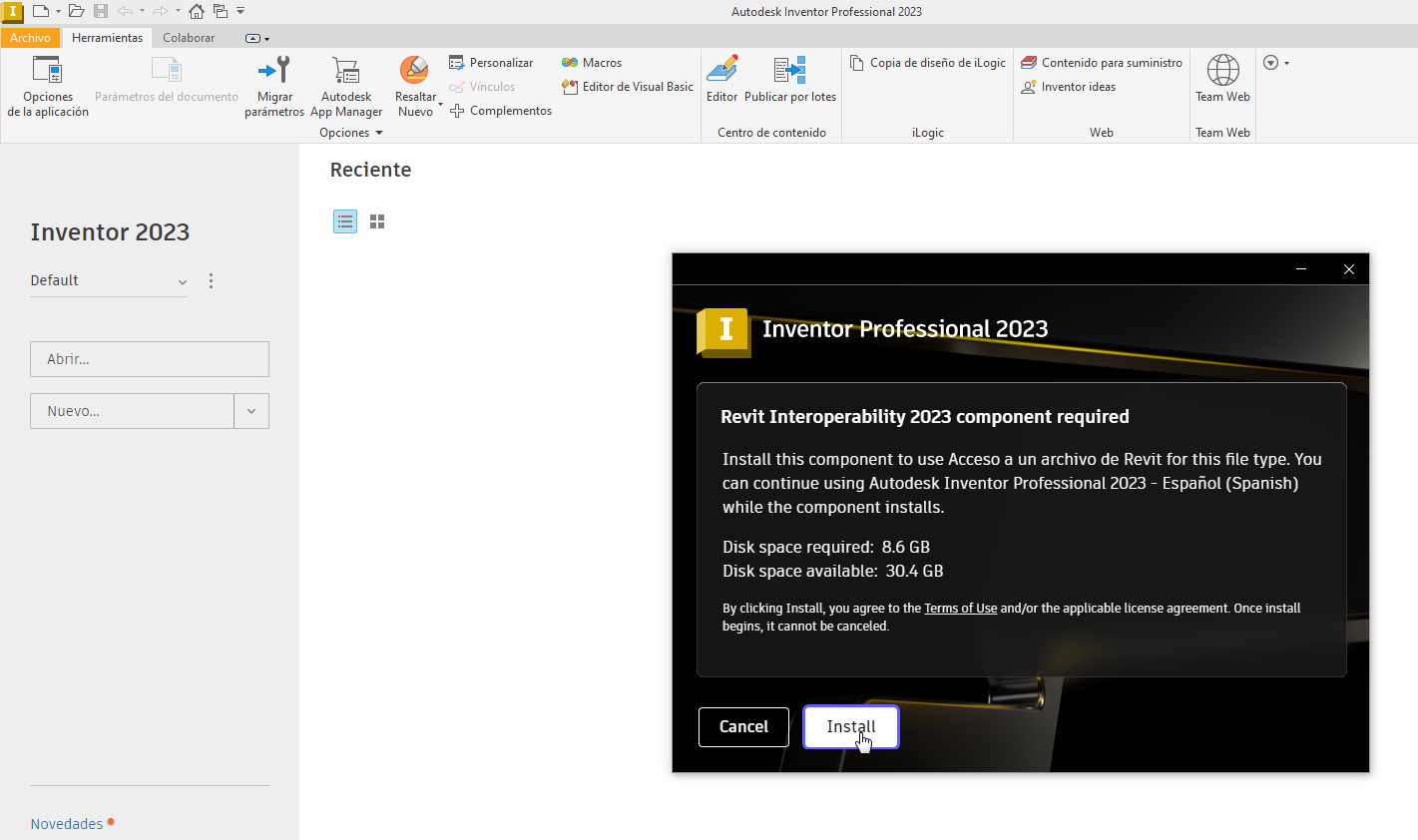The width and height of the screenshot is (1418, 840).
Task: Click Parámetros del documento icon
Action: (x=167, y=70)
